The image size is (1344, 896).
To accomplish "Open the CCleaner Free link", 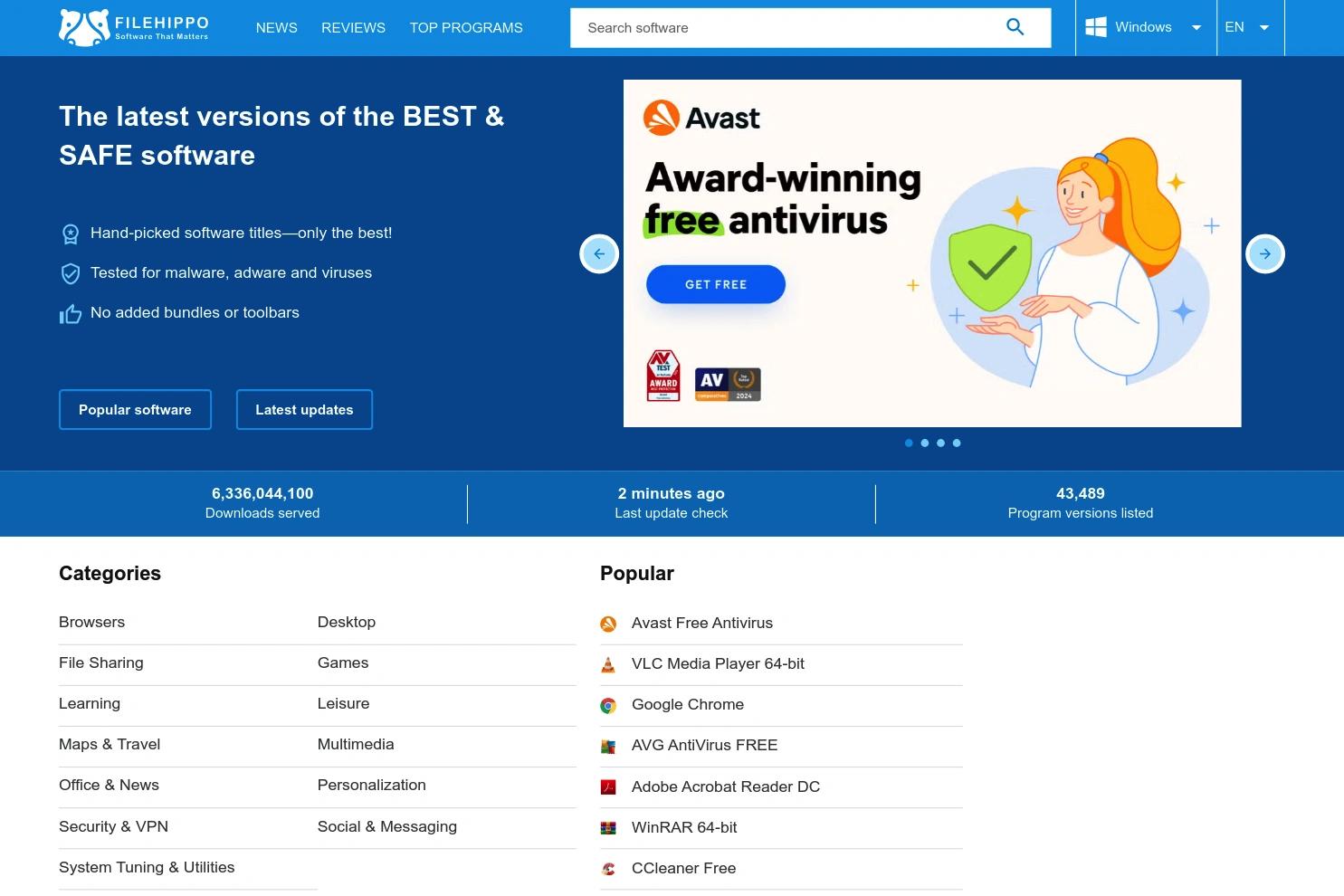I will [683, 869].
